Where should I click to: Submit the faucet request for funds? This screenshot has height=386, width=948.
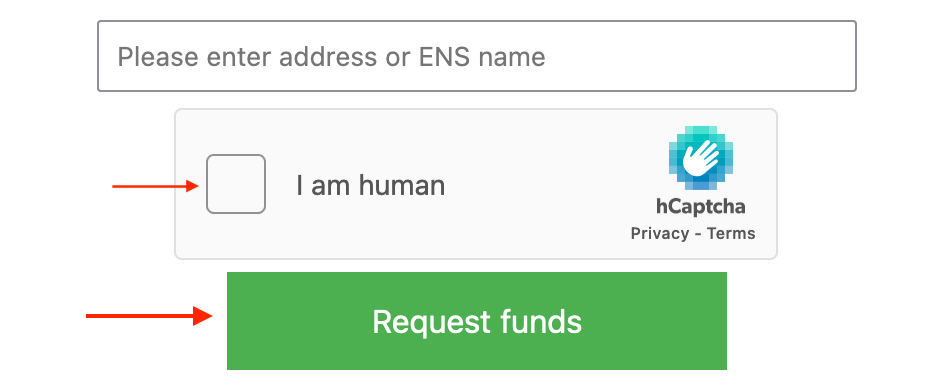[x=476, y=321]
